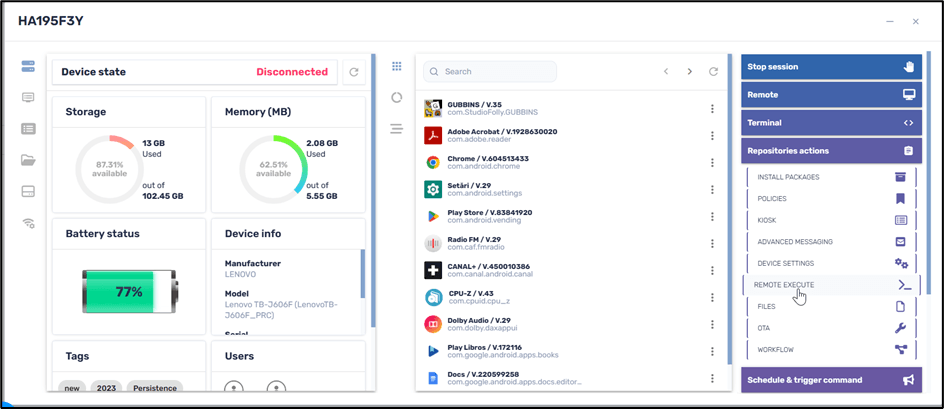Open the Terminal button
Image resolution: width=944 pixels, height=409 pixels.
(830, 123)
